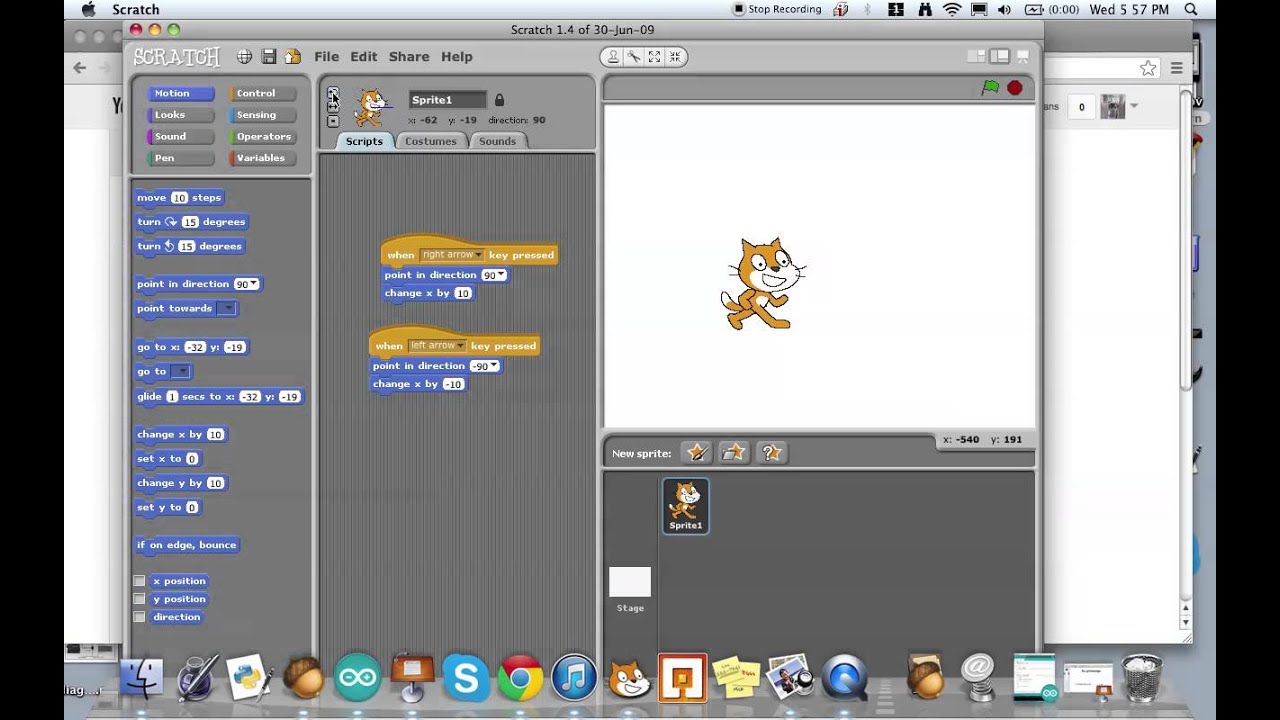The image size is (1280, 720).
Task: Click the Scratch menu in the macOS menu bar
Action: coord(135,9)
